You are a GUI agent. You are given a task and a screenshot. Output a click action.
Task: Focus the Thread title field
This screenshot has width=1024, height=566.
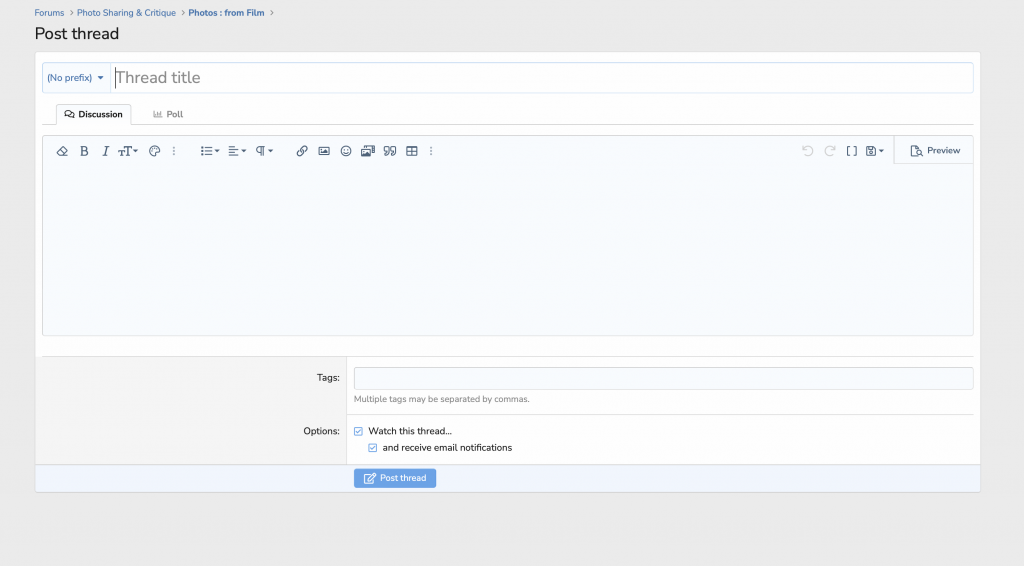[x=542, y=78]
